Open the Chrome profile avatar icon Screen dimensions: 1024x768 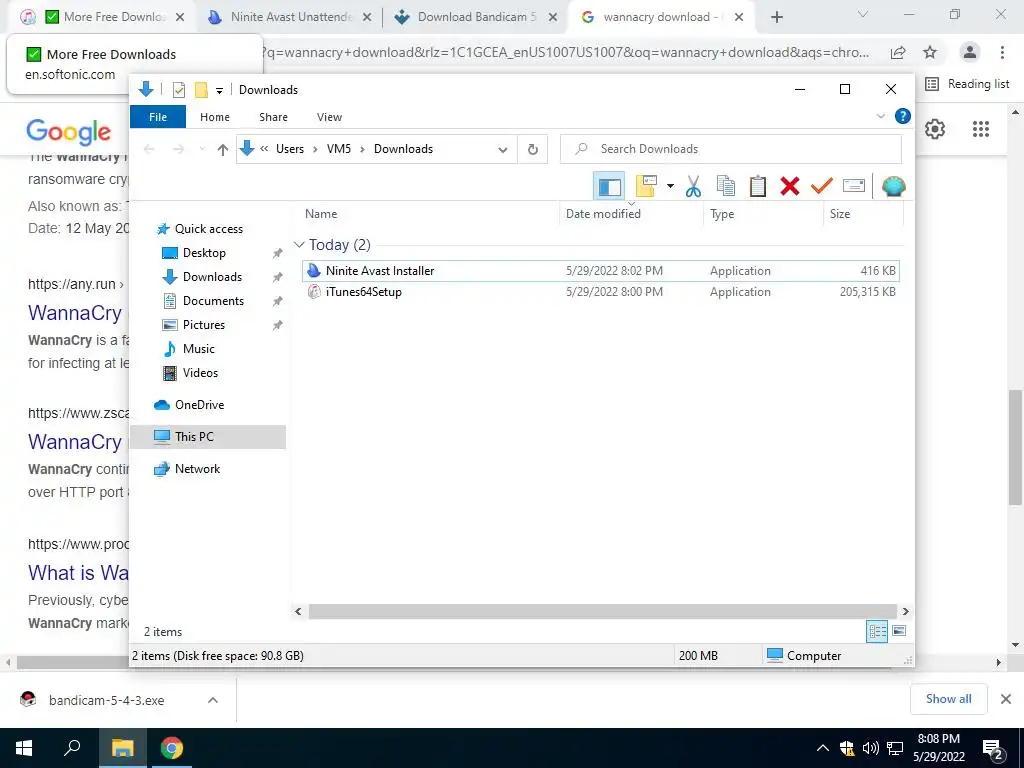970,53
